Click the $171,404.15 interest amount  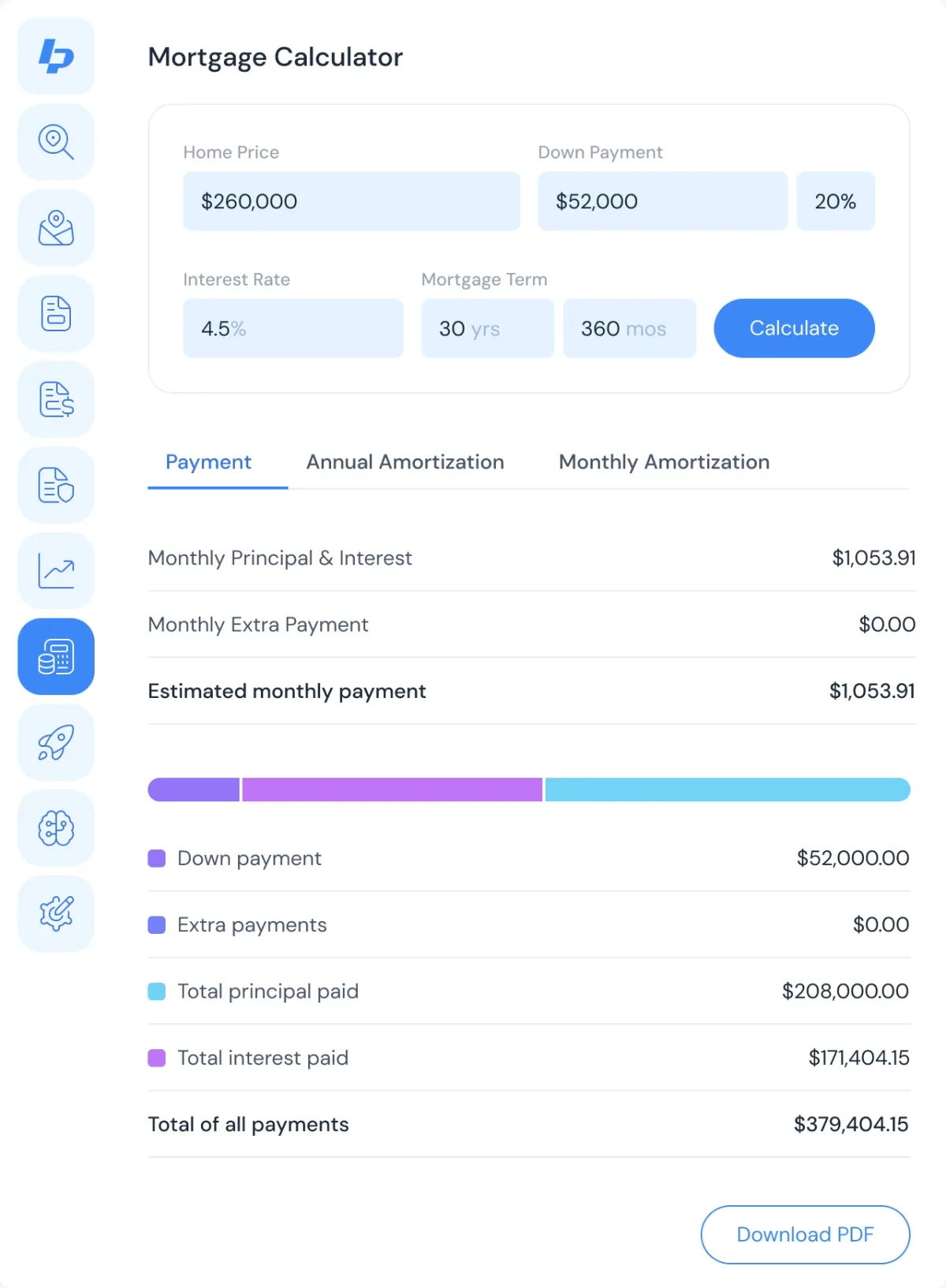[858, 1058]
